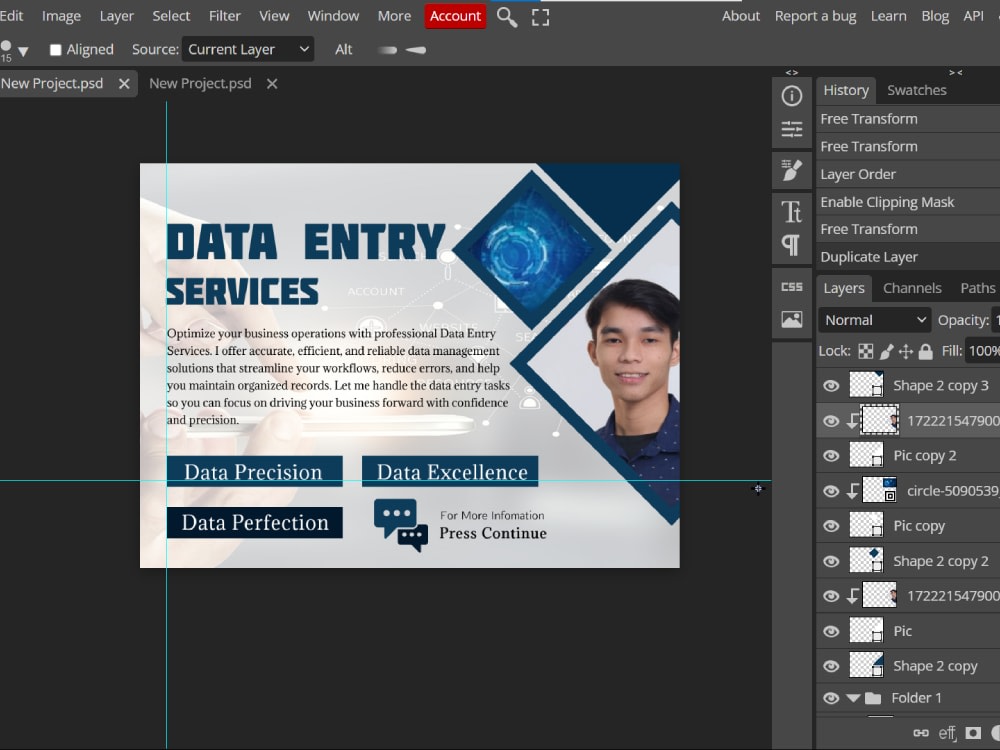Viewport: 1000px width, 750px height.
Task: Open the image preview panel icon
Action: 791,320
